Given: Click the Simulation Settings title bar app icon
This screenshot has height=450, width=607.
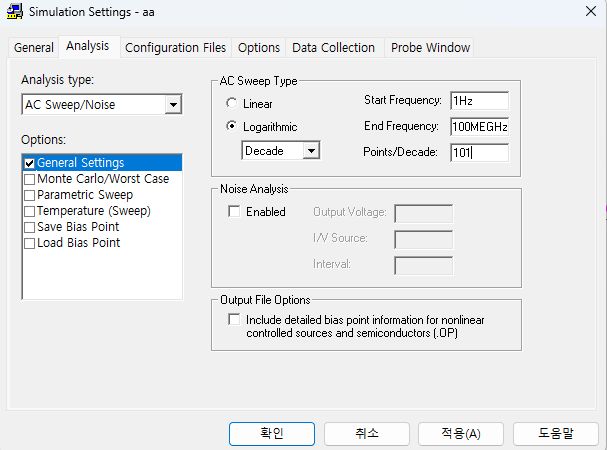Looking at the screenshot, I should point(15,11).
